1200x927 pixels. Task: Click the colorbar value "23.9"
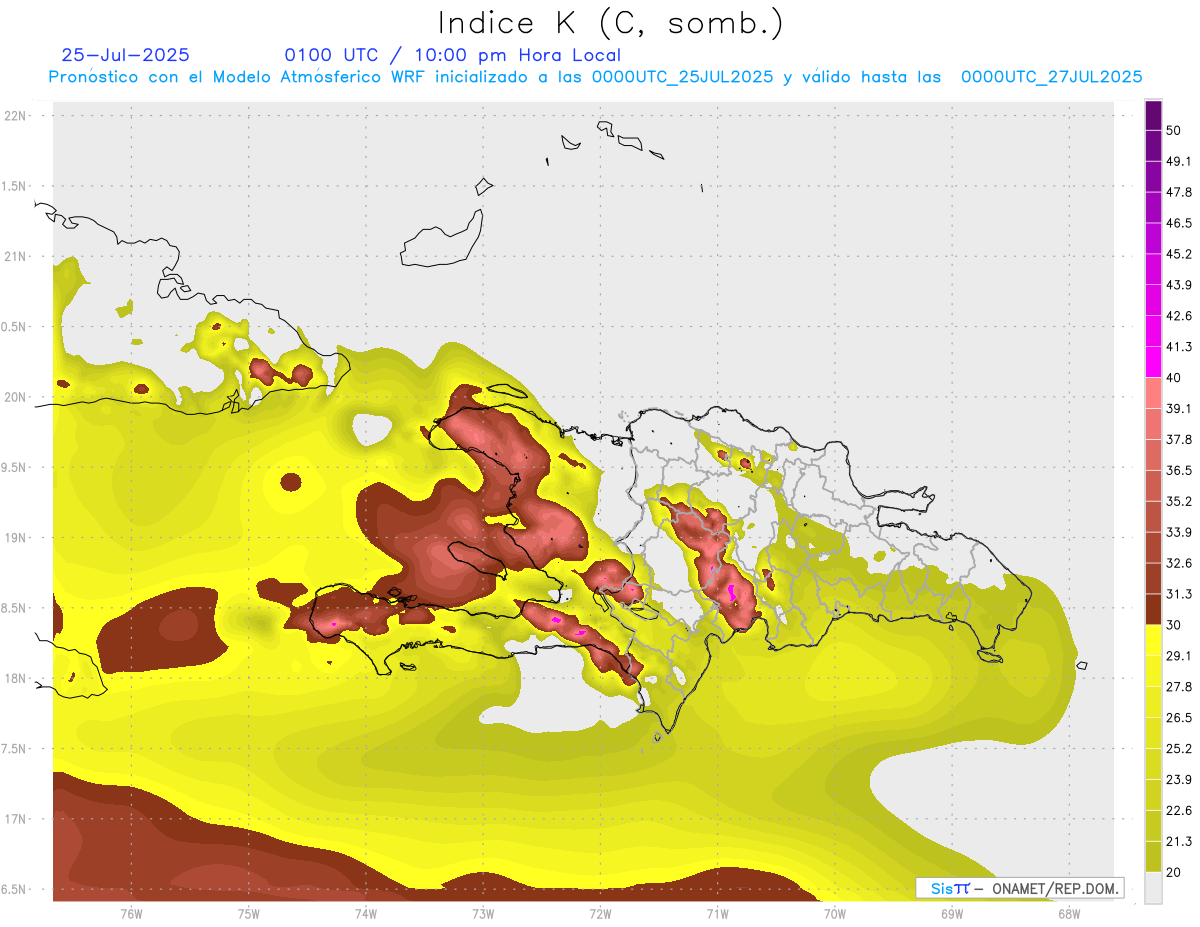click(1179, 779)
